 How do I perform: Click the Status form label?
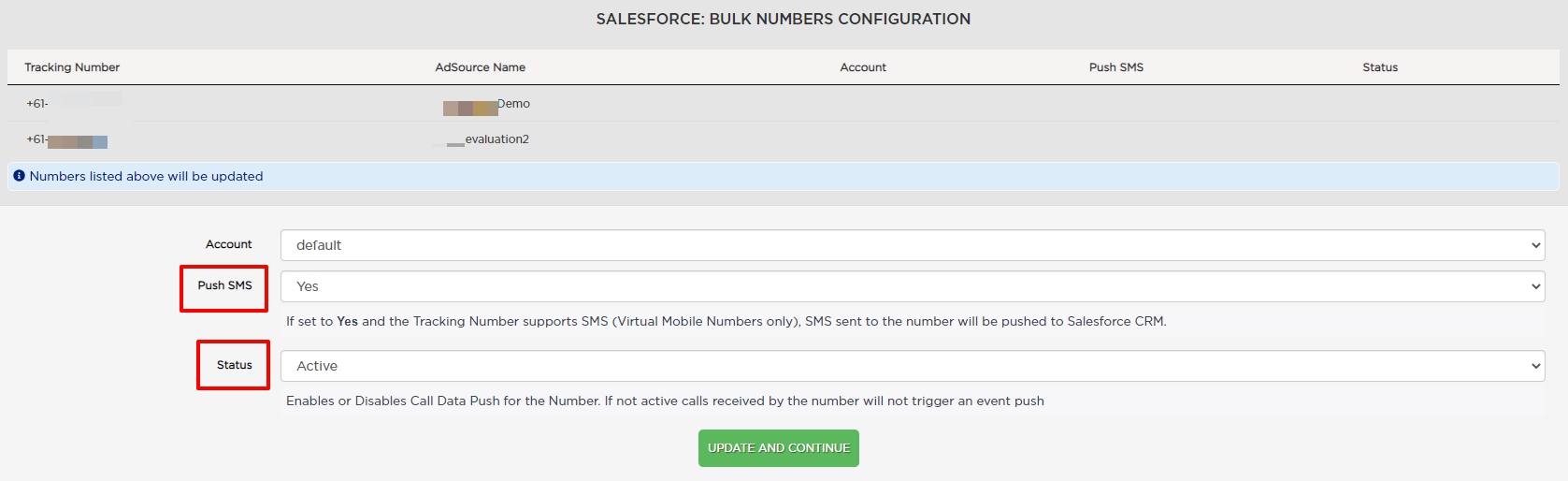[235, 365]
